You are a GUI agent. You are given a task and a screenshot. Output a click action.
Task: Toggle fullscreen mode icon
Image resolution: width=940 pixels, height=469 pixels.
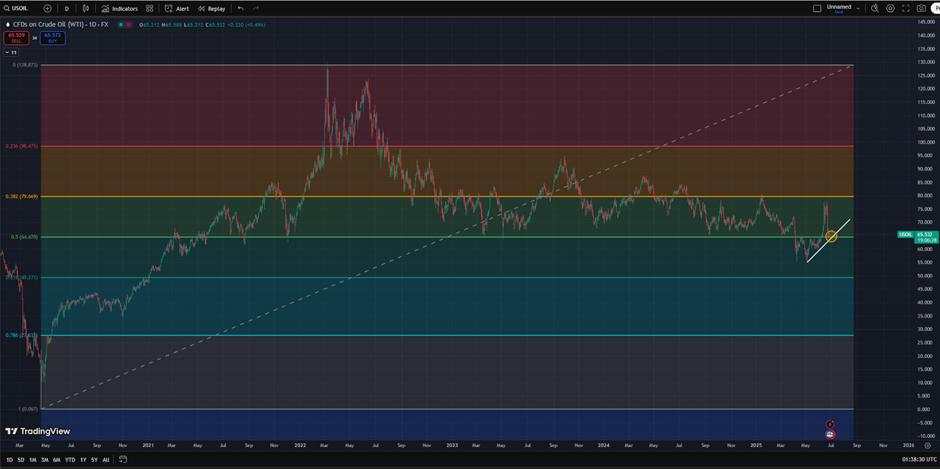[x=906, y=8]
